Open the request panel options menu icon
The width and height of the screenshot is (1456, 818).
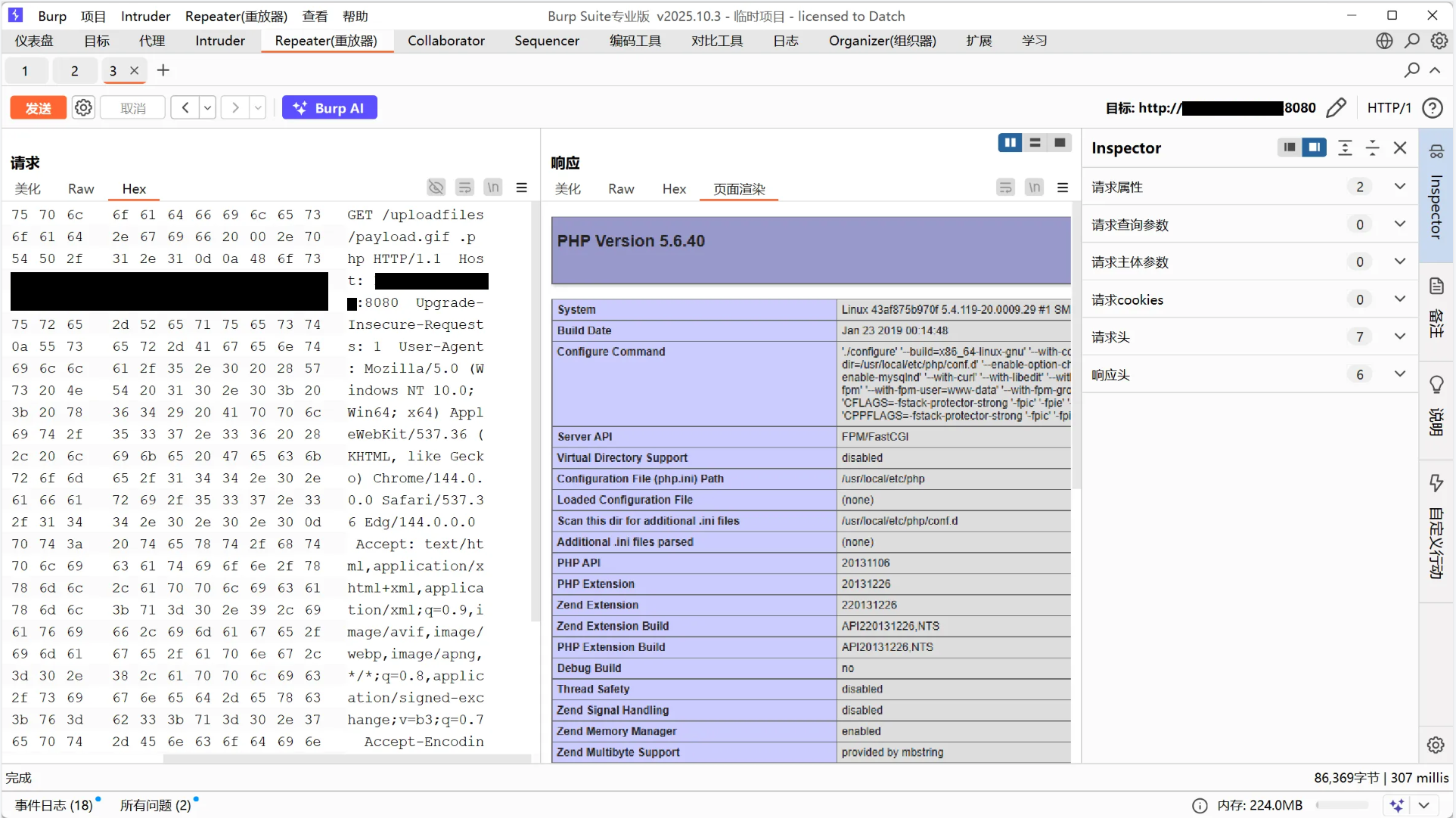pyautogui.click(x=522, y=187)
